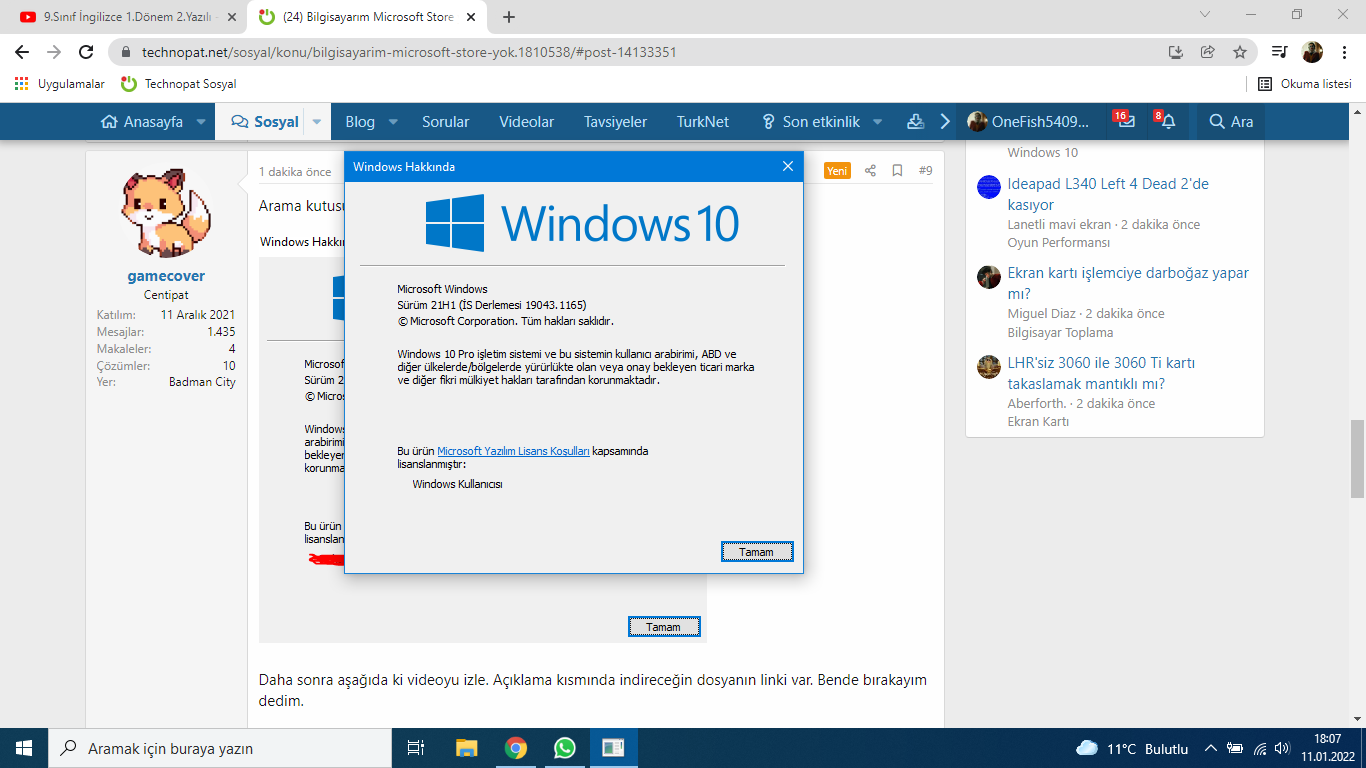Expand the Son etkinlik dropdown arrow
Screen dimensions: 1366x768
point(877,122)
